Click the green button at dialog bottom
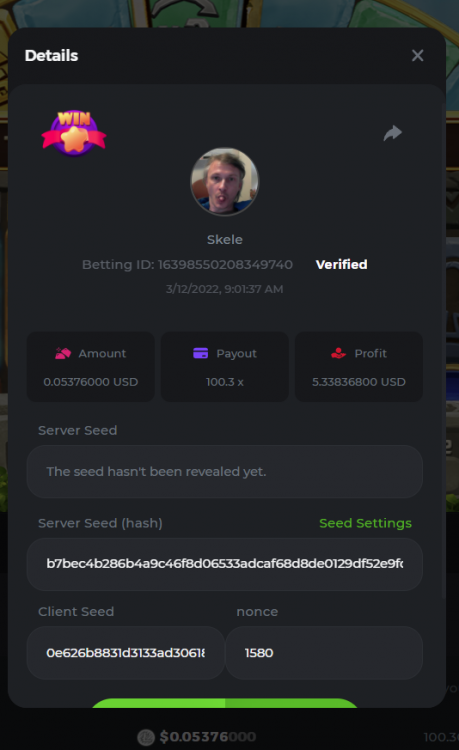The width and height of the screenshot is (459, 750). point(225,703)
